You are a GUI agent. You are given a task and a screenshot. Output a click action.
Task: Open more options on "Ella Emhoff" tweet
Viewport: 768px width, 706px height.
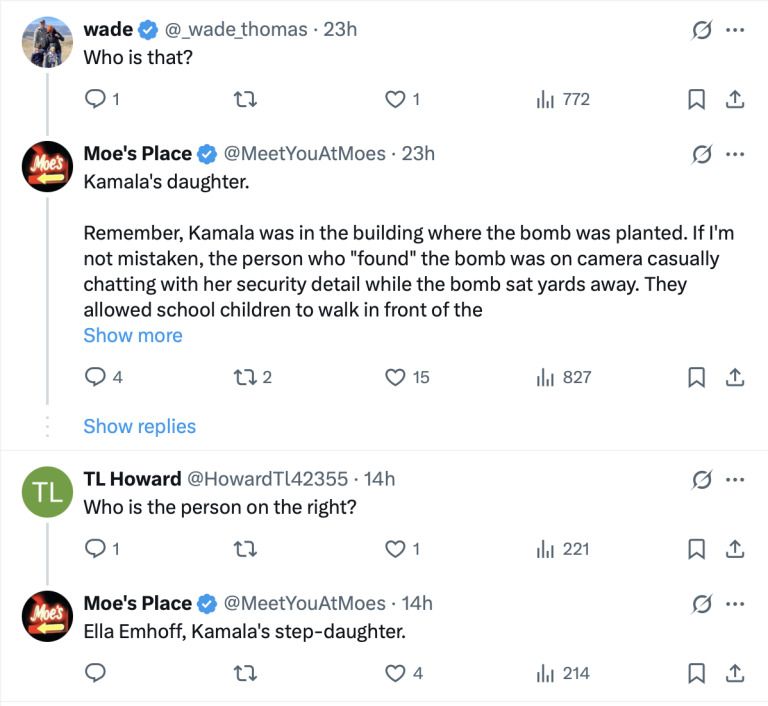735,603
